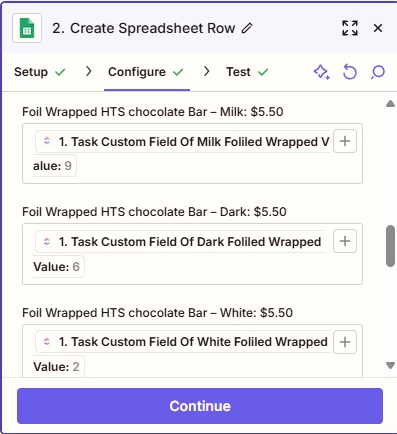Open the AI sparkle assistant icon
397x434 pixels.
[322, 72]
